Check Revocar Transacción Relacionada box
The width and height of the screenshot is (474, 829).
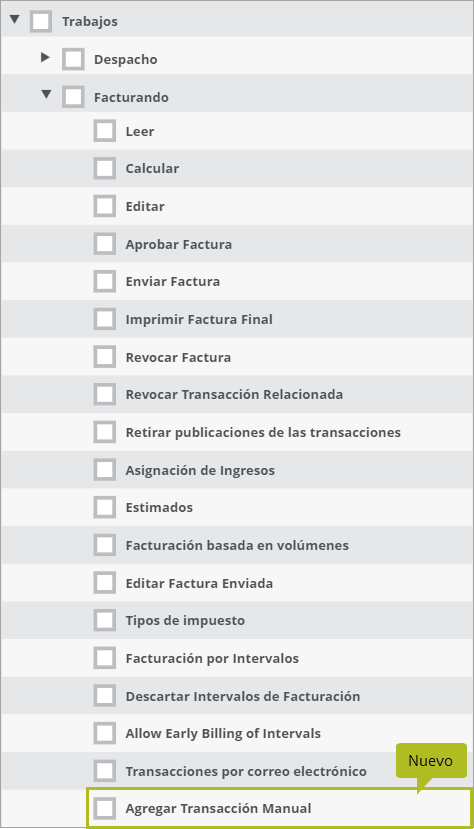tap(105, 394)
